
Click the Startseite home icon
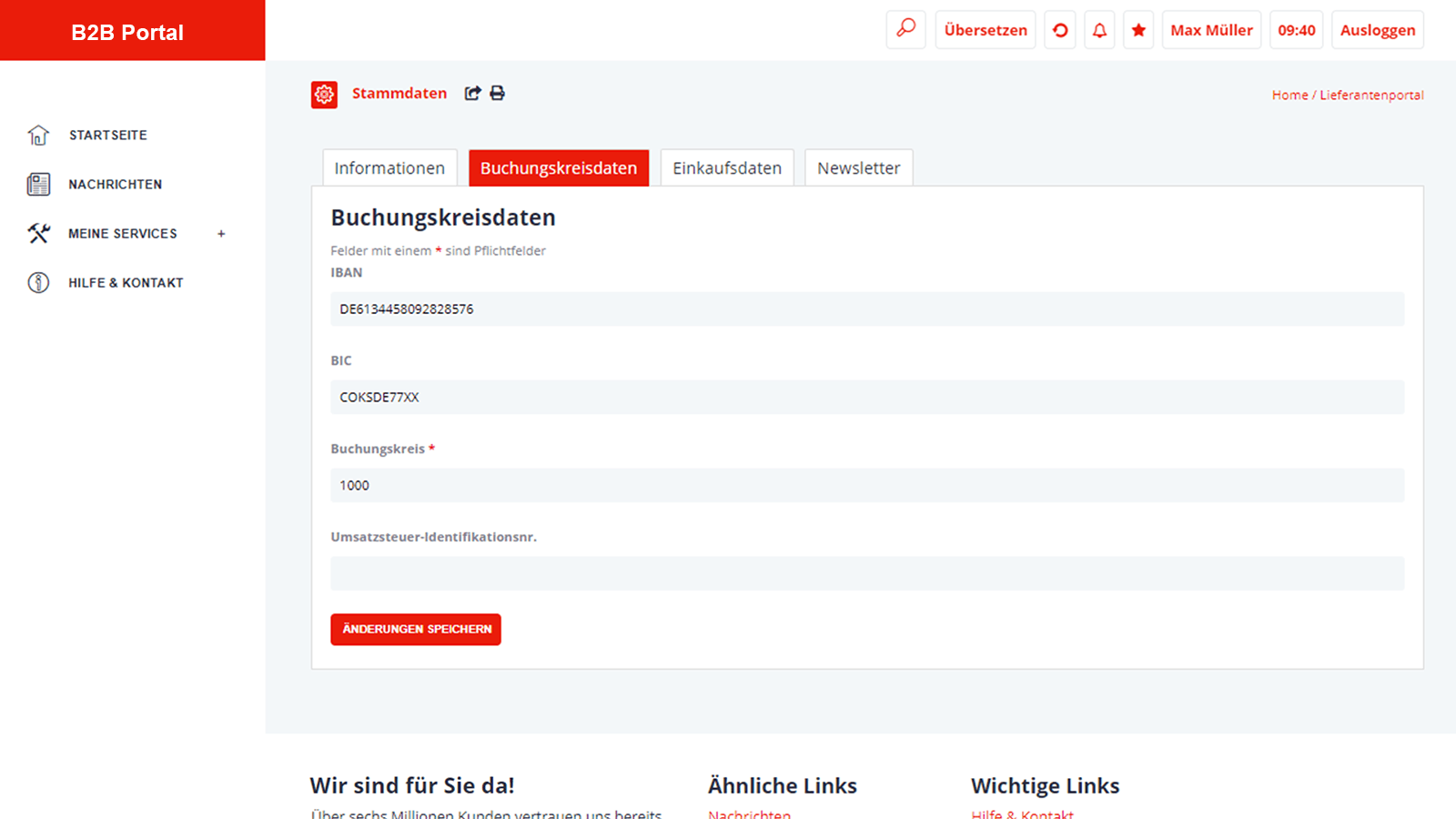[38, 135]
